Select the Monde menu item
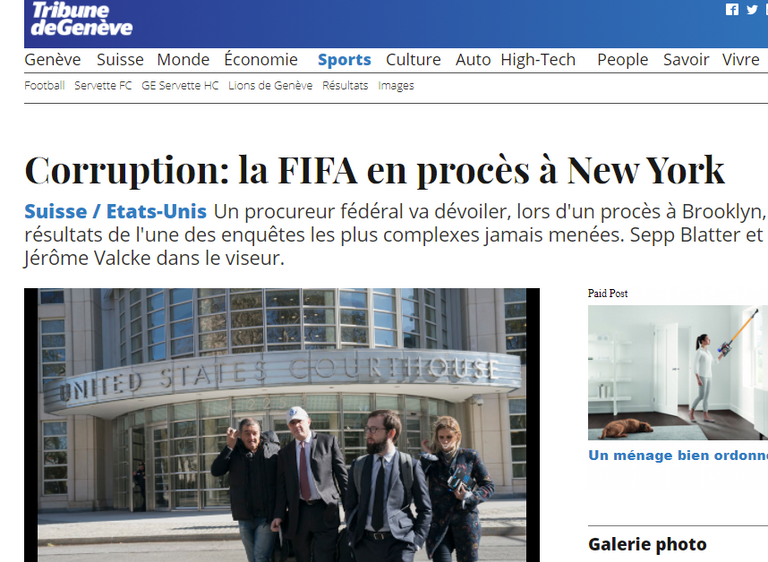This screenshot has width=768, height=562. pyautogui.click(x=183, y=60)
